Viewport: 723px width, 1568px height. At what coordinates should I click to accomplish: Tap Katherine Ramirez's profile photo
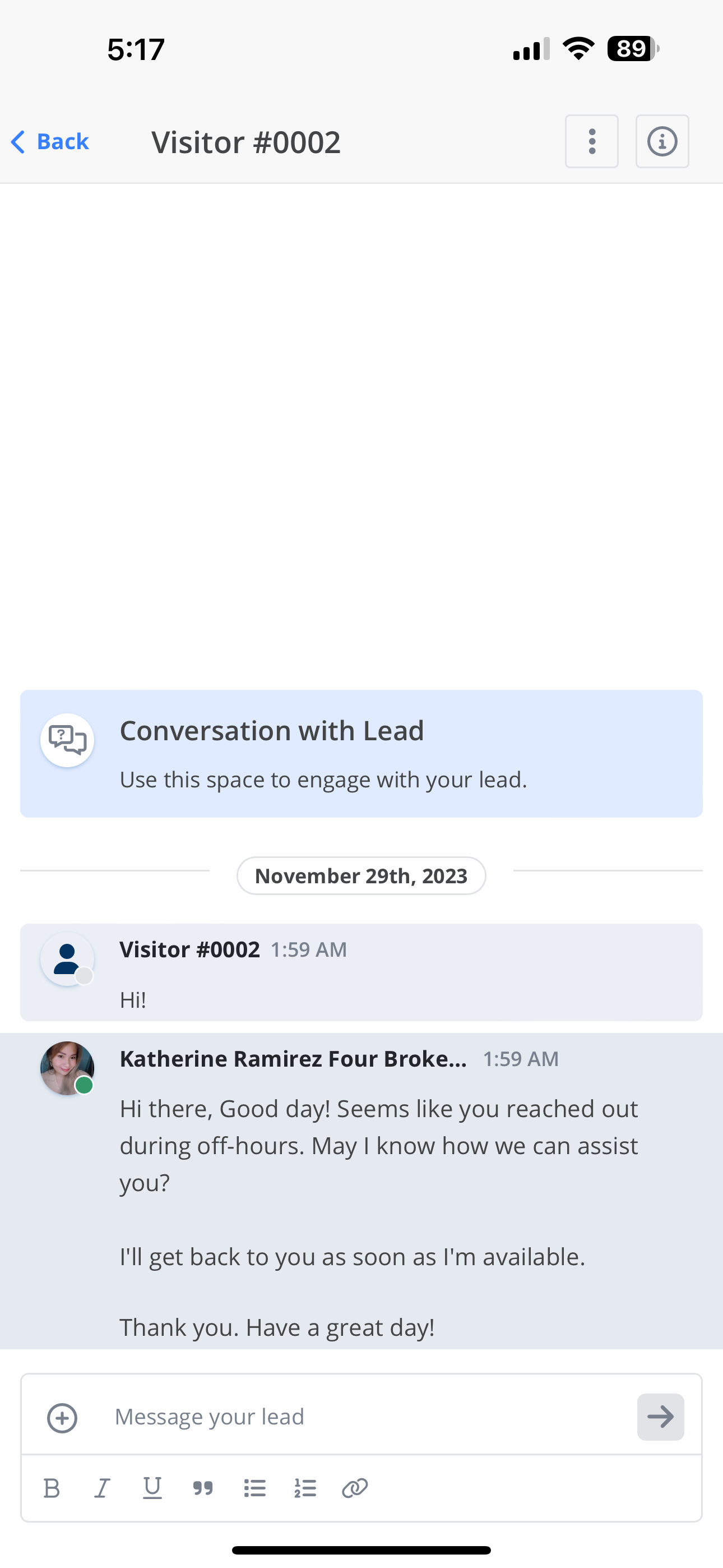pyautogui.click(x=67, y=1068)
